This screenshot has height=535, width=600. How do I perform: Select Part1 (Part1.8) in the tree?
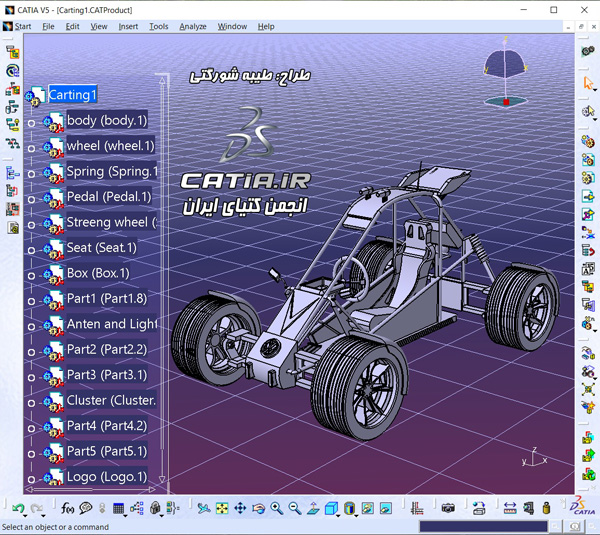[107, 298]
